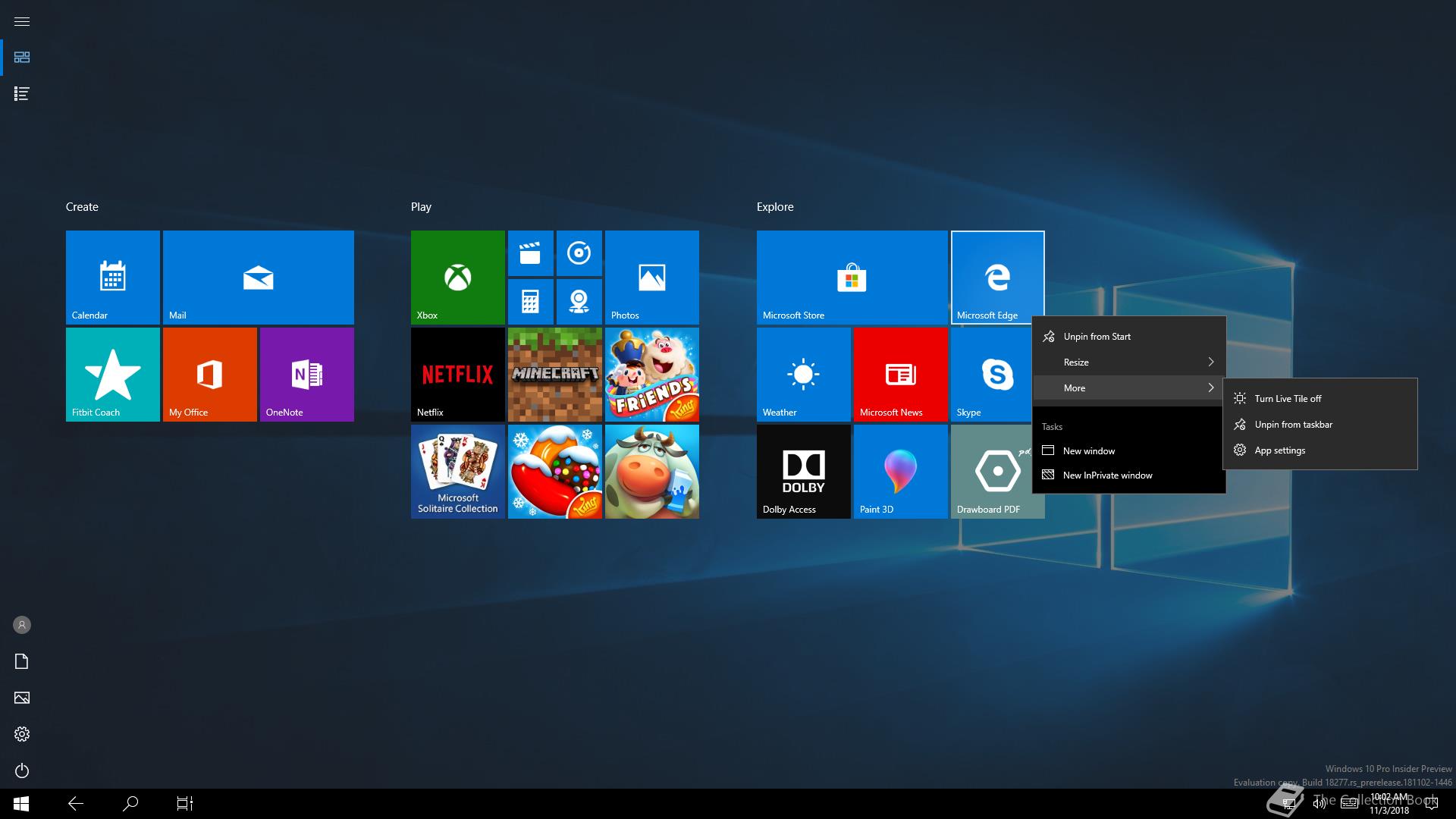
Task: Choose Unpin from Start
Action: coord(1097,337)
